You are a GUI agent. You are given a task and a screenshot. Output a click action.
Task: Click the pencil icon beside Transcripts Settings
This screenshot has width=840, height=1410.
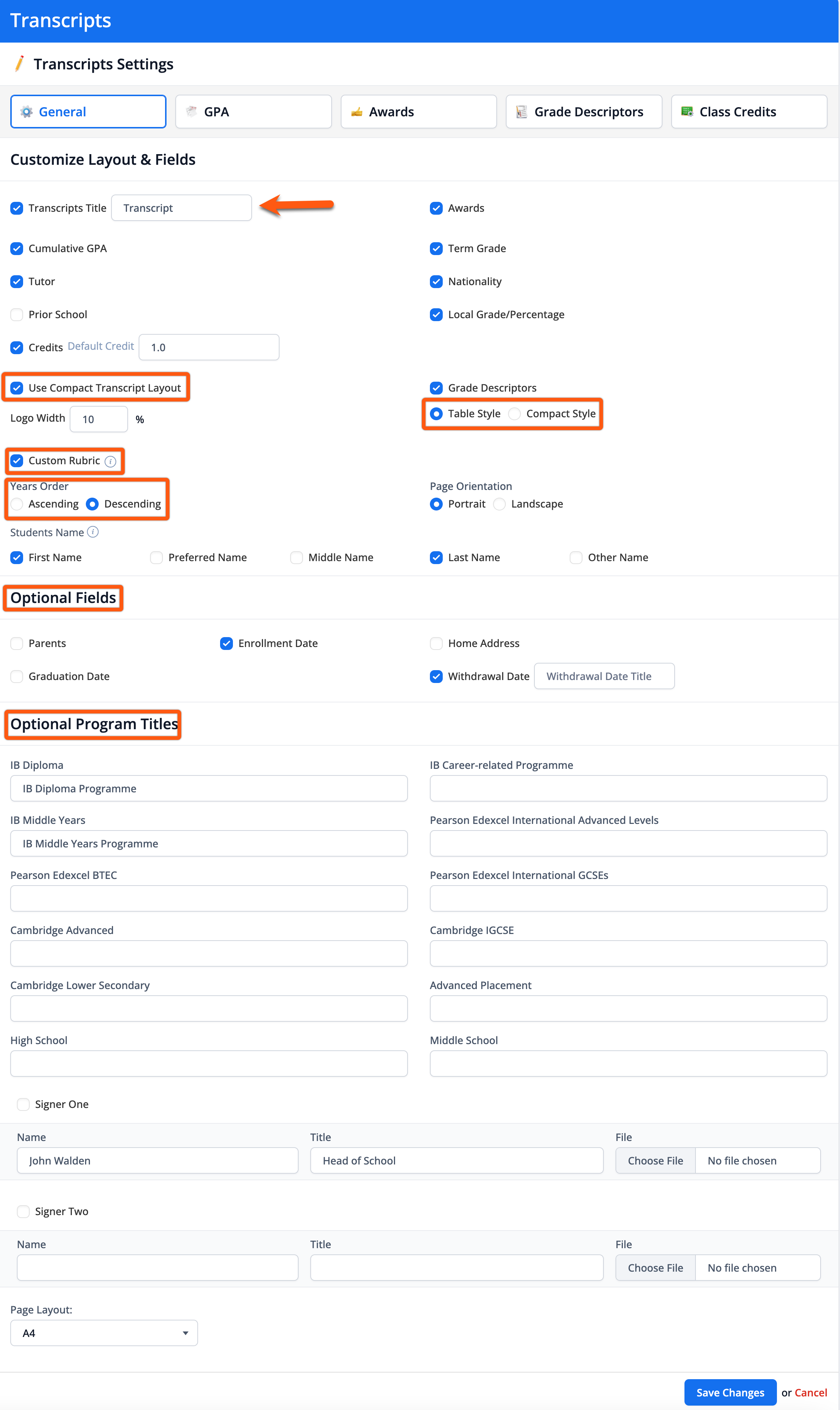coord(19,63)
